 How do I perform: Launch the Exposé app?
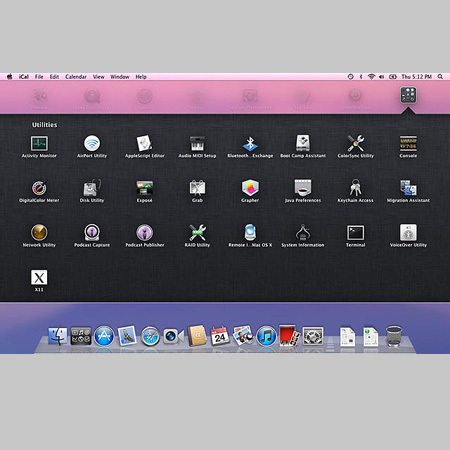(x=145, y=188)
